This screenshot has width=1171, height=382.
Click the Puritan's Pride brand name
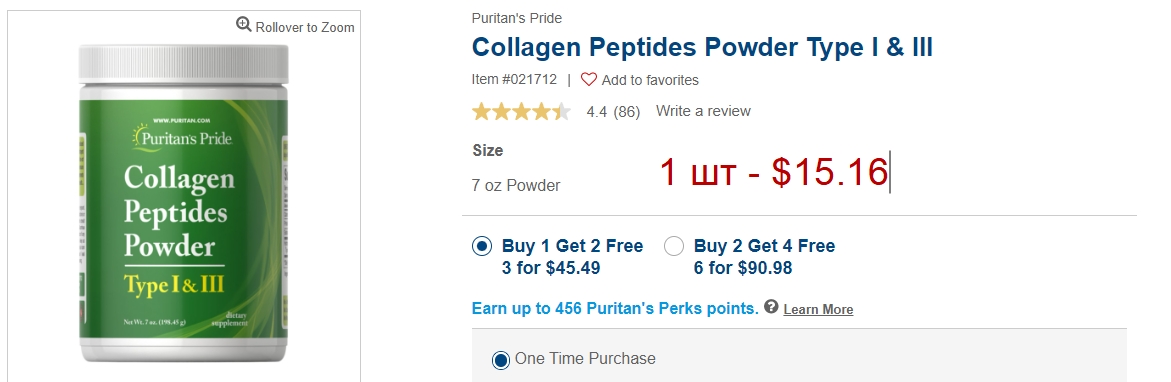(517, 18)
